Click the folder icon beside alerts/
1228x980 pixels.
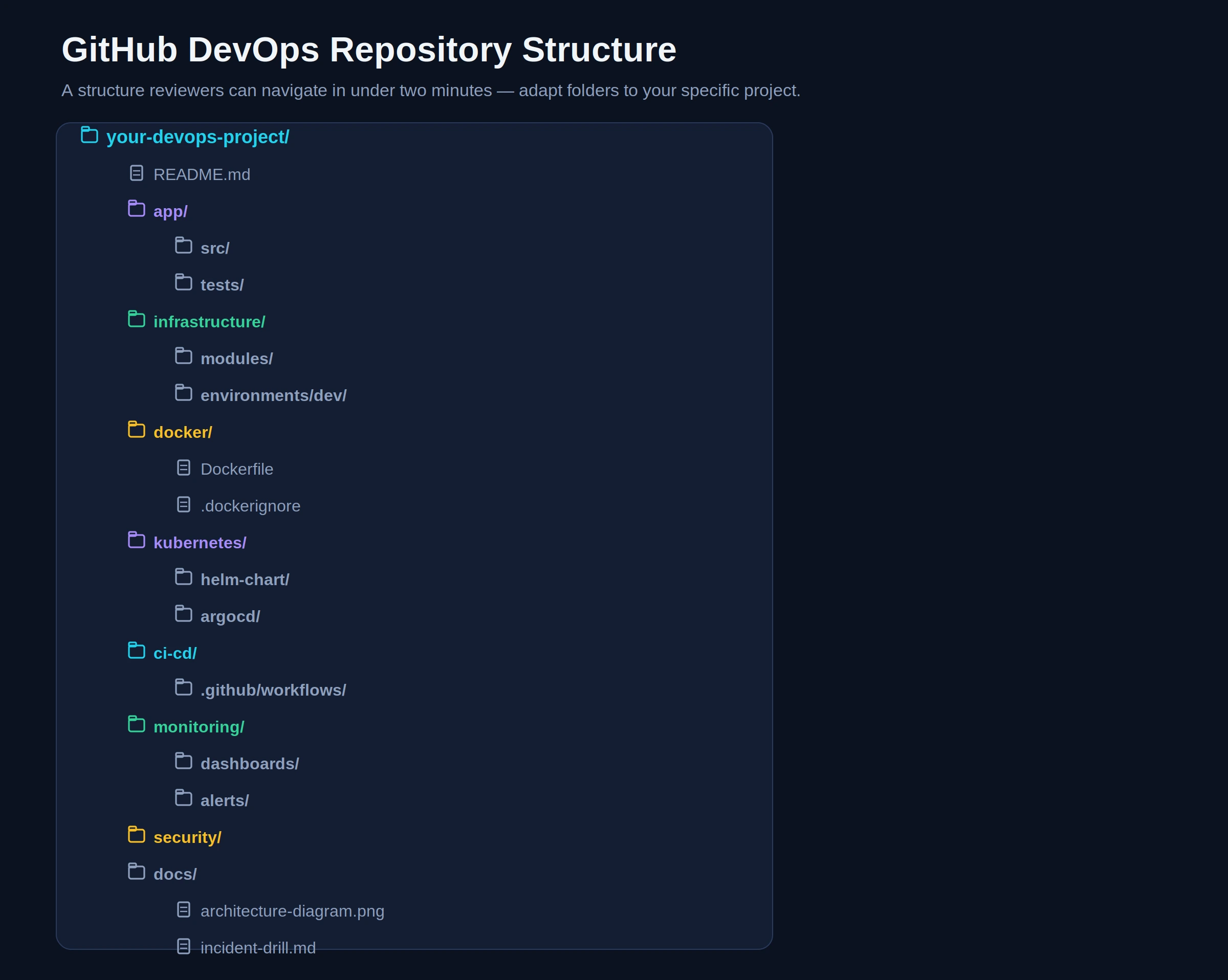tap(183, 798)
